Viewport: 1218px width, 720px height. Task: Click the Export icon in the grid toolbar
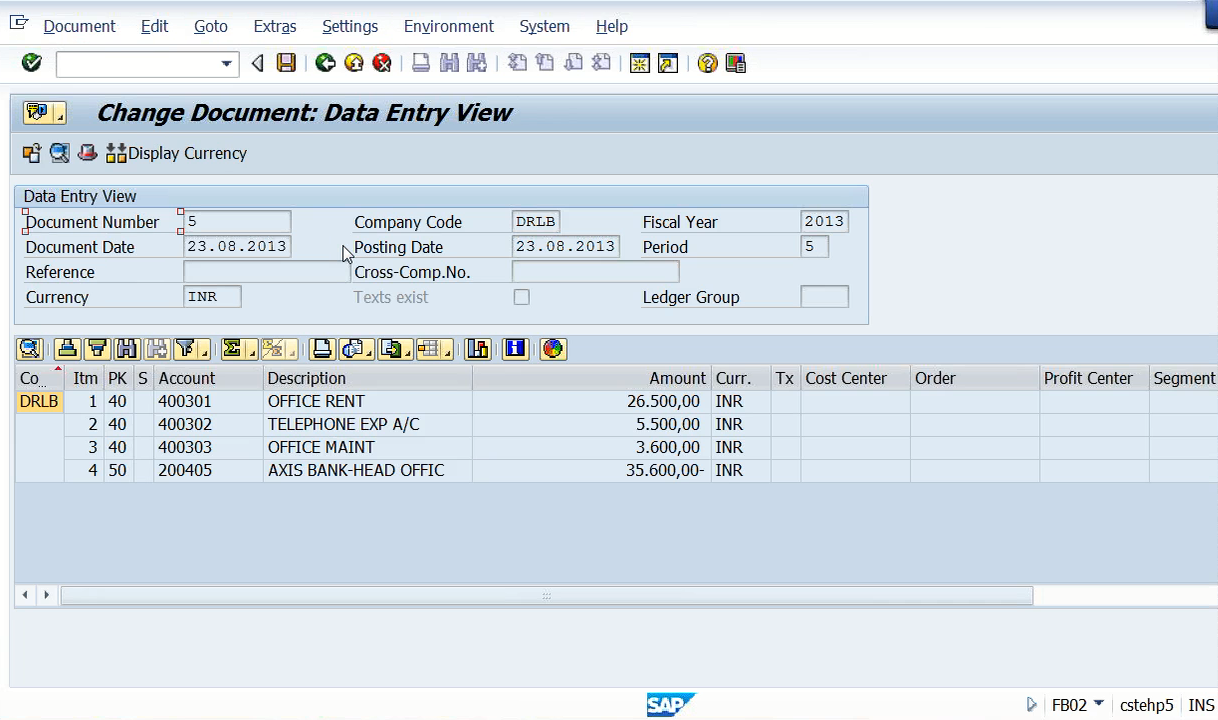(391, 348)
